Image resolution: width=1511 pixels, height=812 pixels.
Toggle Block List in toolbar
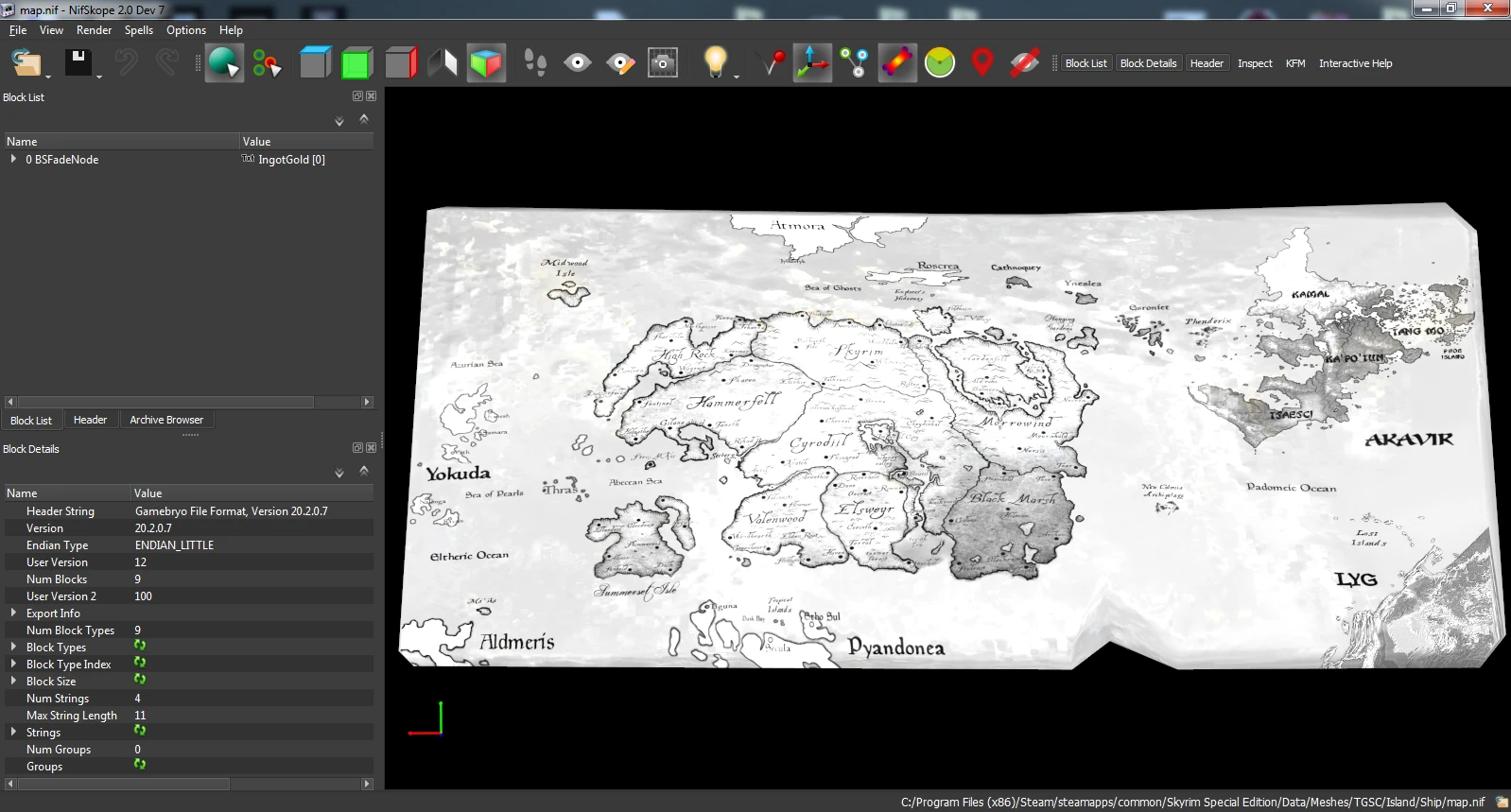point(1085,63)
